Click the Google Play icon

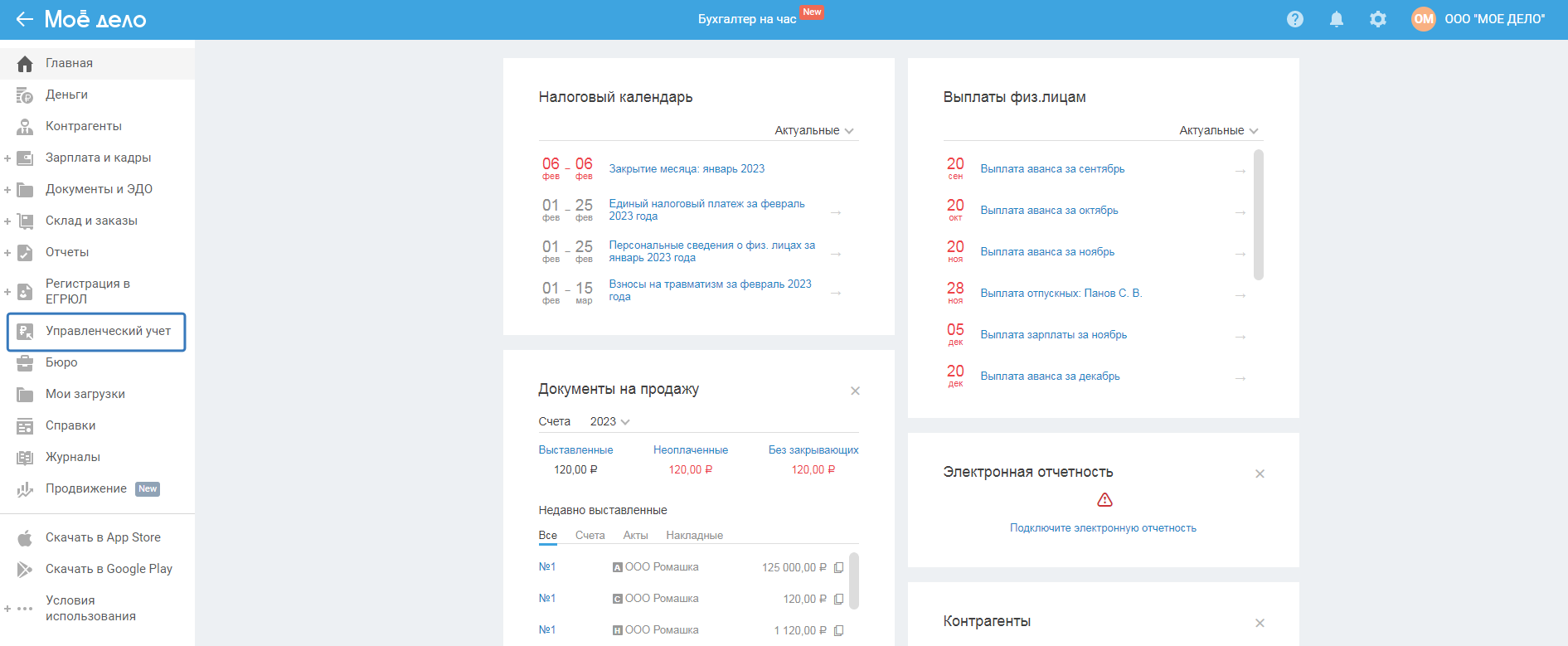25,570
